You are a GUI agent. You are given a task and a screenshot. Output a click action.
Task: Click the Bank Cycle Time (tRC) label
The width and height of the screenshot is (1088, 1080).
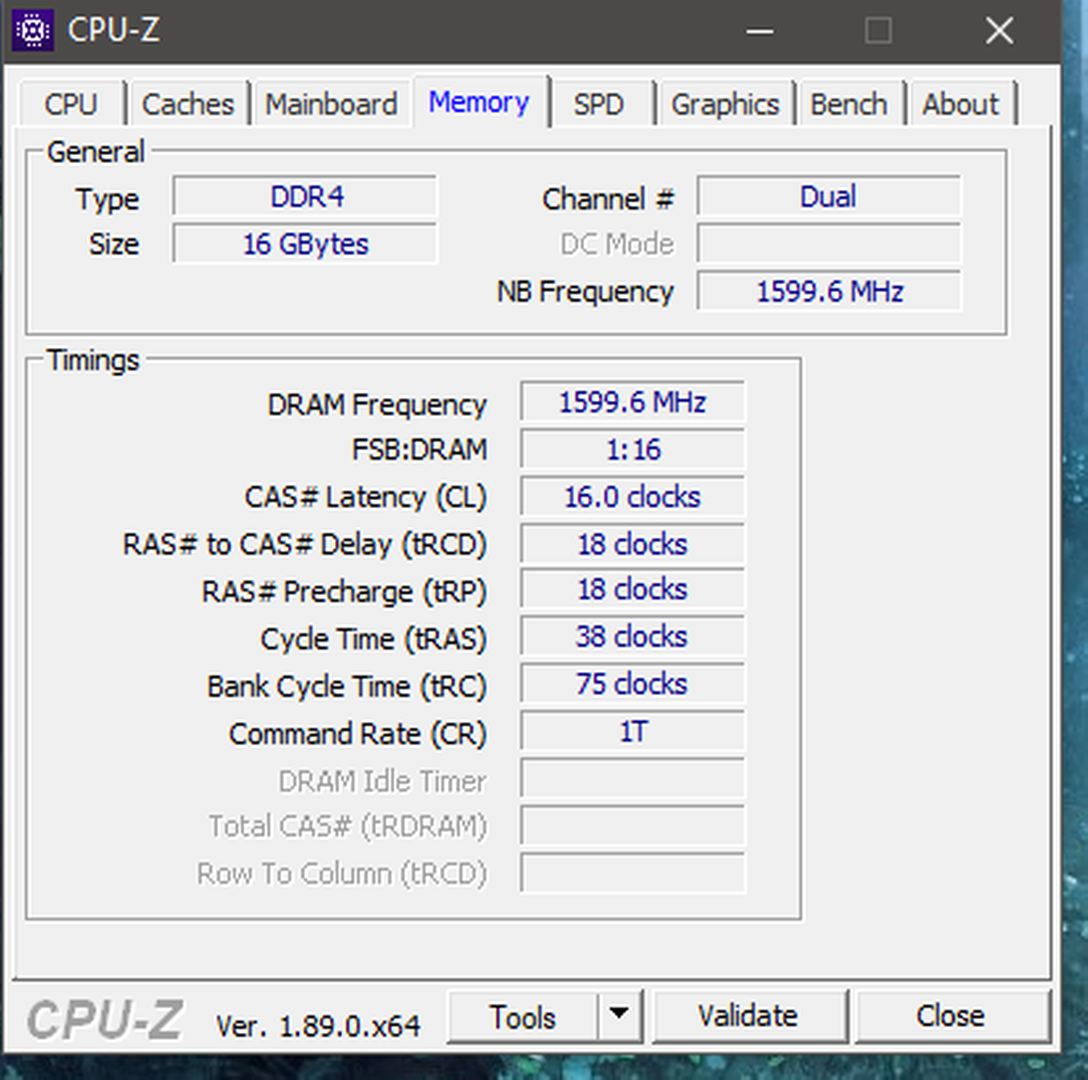pyautogui.click(x=346, y=687)
